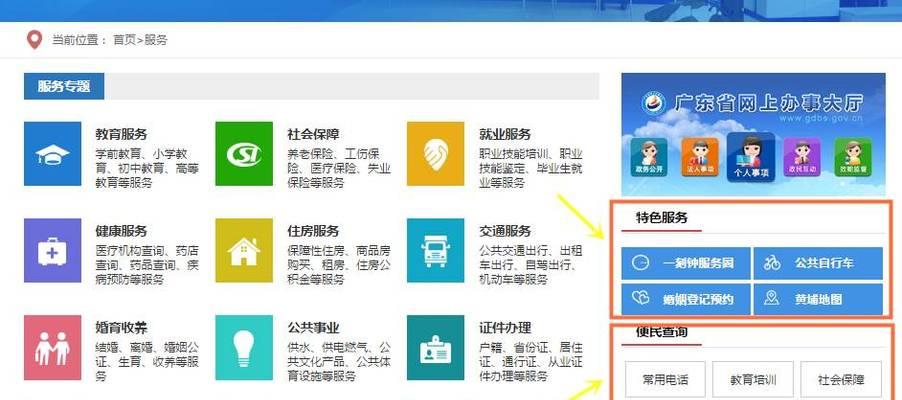902x400 pixels.
Task: Open the 公共自行车 service button
Action: pyautogui.click(x=818, y=264)
